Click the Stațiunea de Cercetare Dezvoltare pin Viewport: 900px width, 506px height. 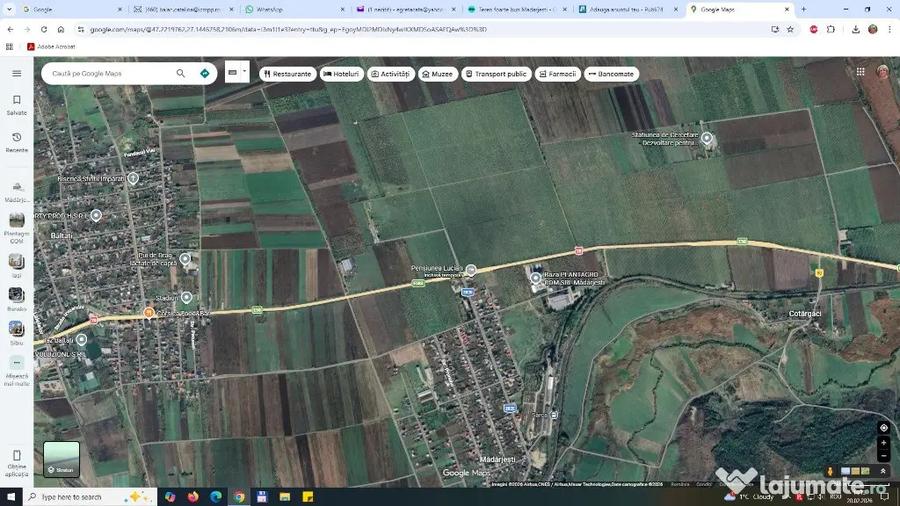[x=707, y=138]
